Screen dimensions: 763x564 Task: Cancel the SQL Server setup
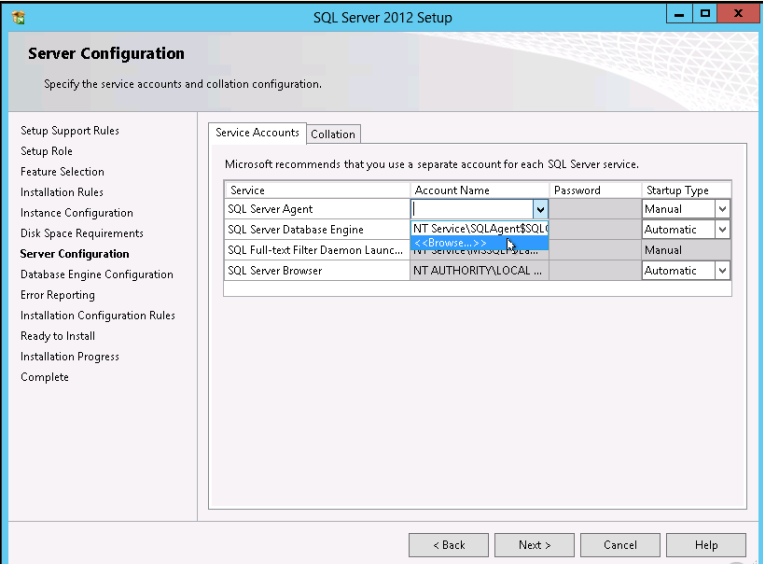click(620, 545)
